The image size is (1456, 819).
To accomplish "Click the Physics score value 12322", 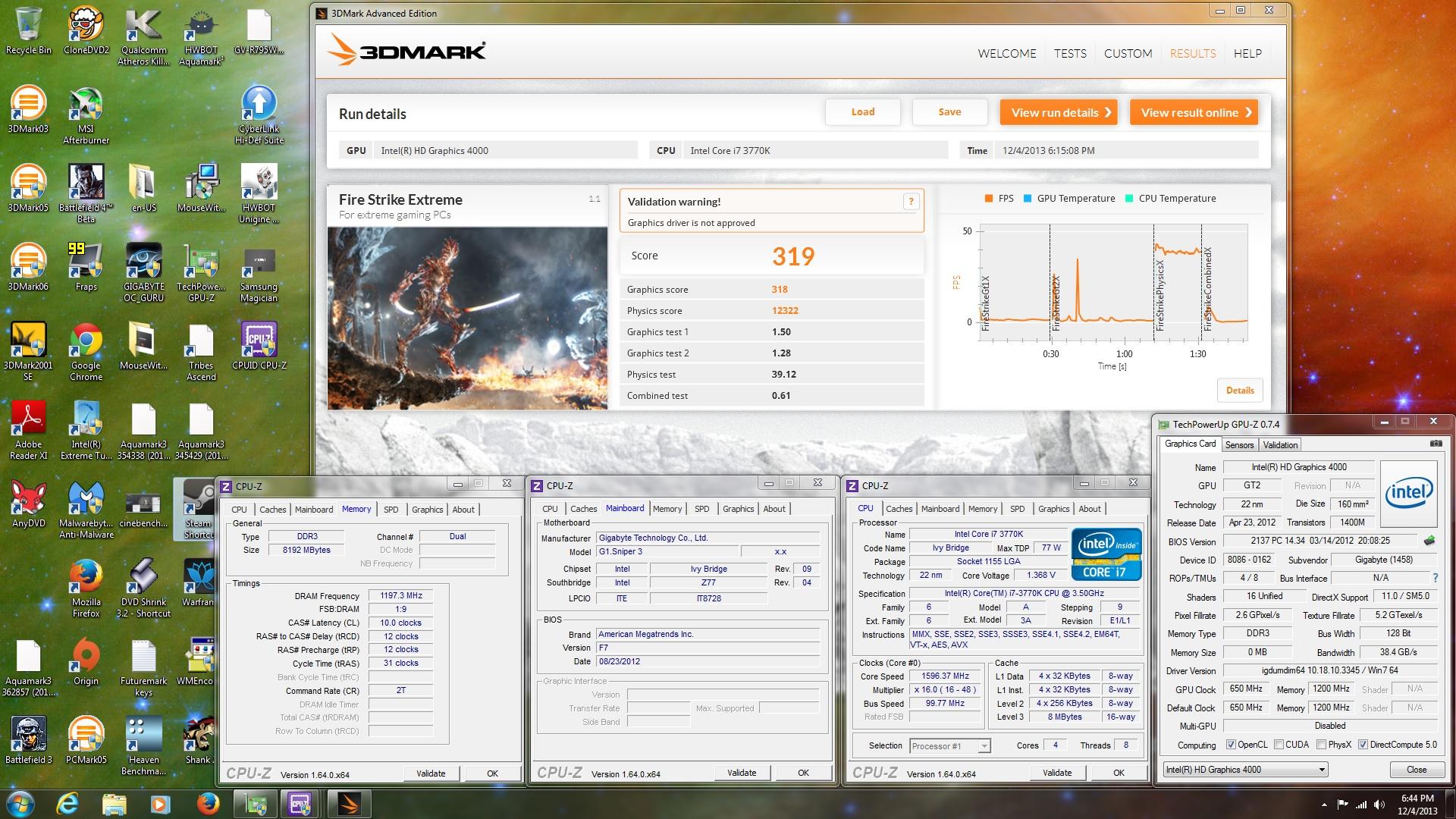I will pyautogui.click(x=785, y=311).
